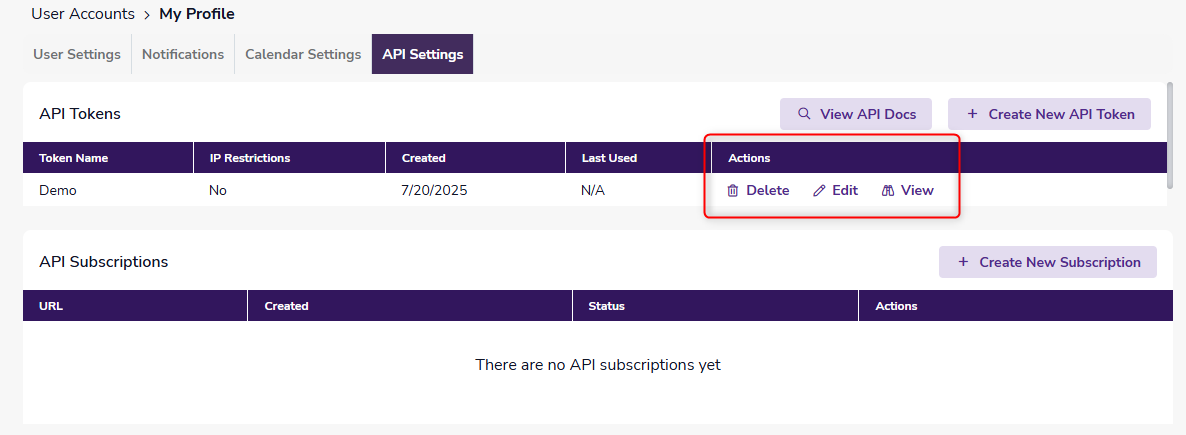Click the URL column header in API Subscriptions

(x=51, y=306)
